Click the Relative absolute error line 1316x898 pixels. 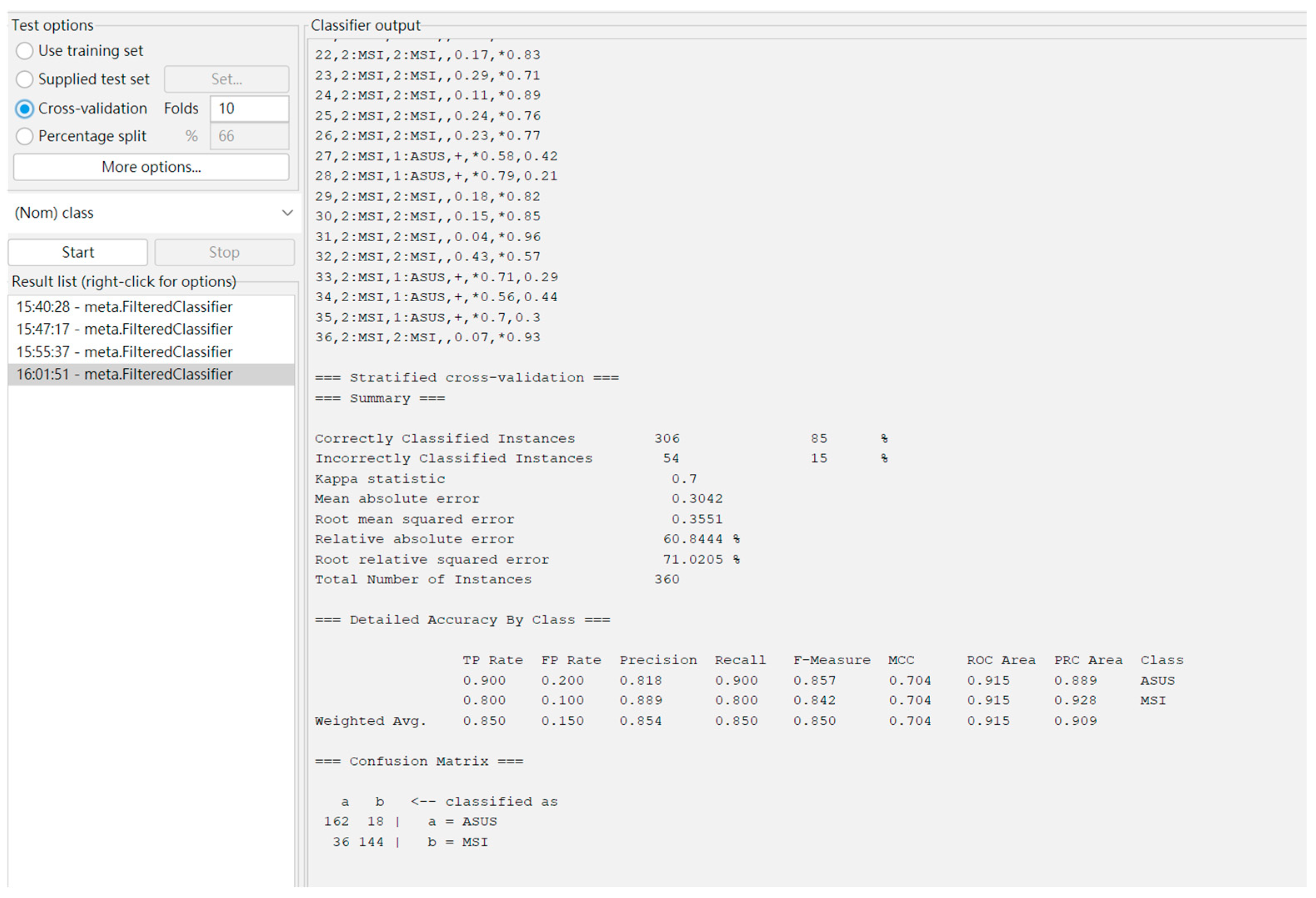(527, 540)
